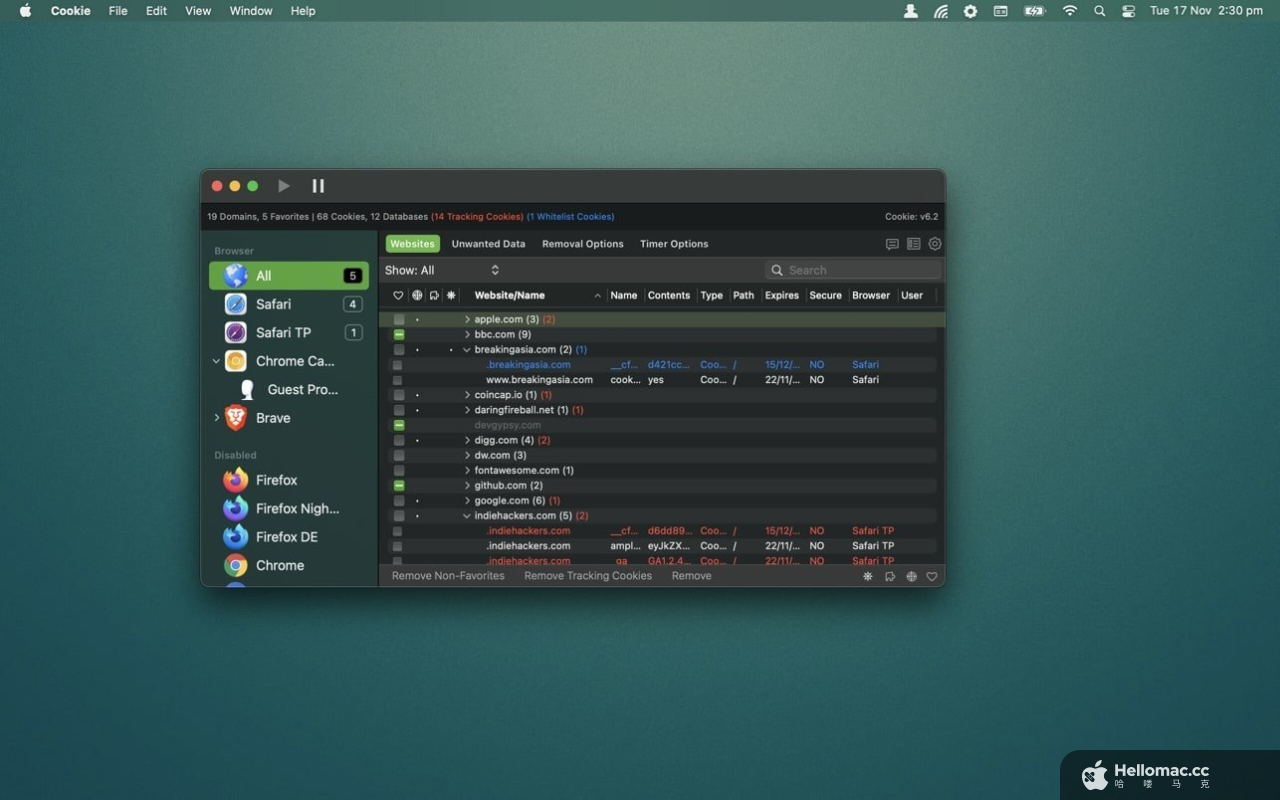Viewport: 1280px width, 800px height.
Task: Click the heart icon in bottom bar
Action: pos(932,576)
